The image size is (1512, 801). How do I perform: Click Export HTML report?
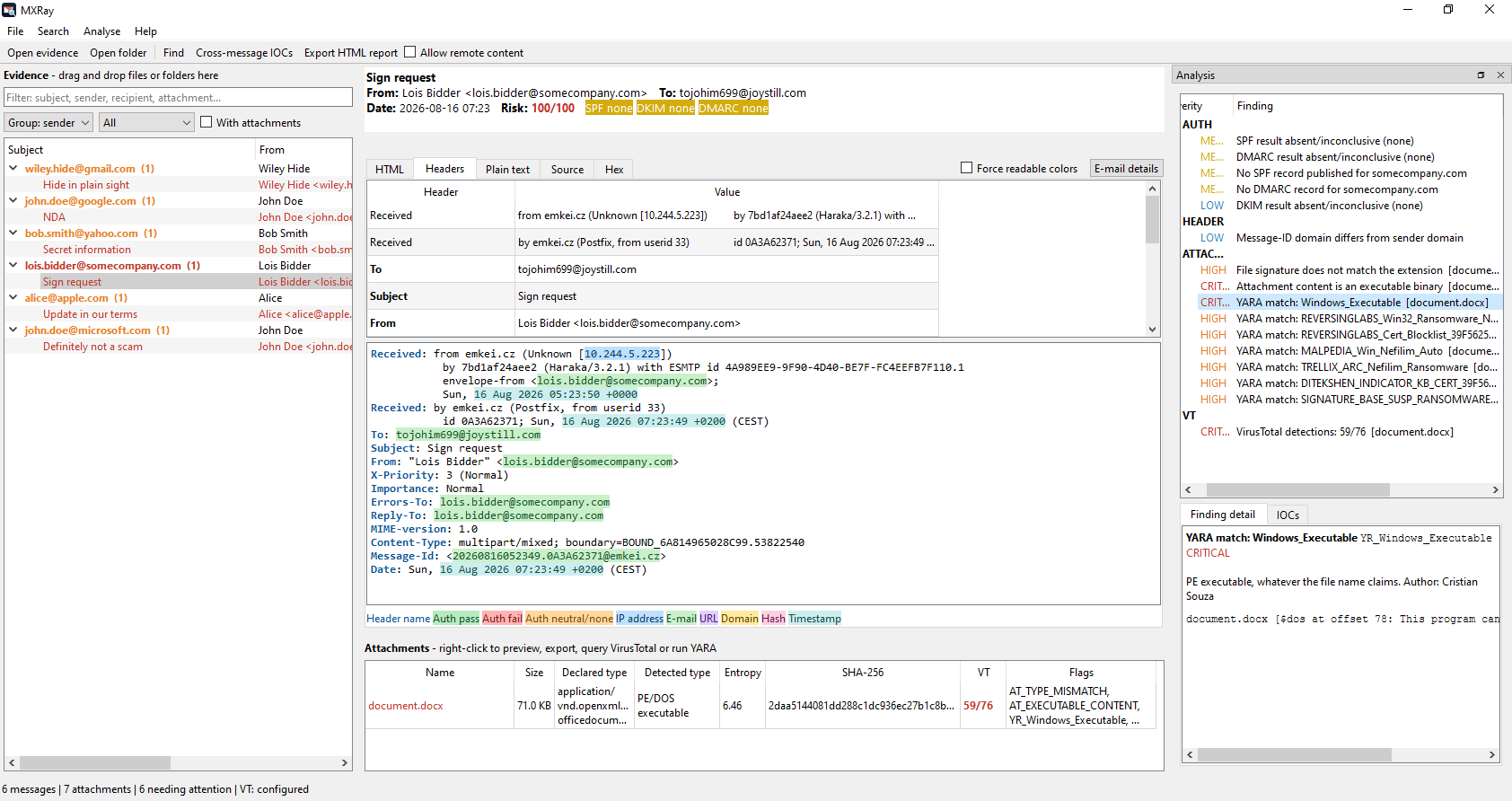(350, 53)
